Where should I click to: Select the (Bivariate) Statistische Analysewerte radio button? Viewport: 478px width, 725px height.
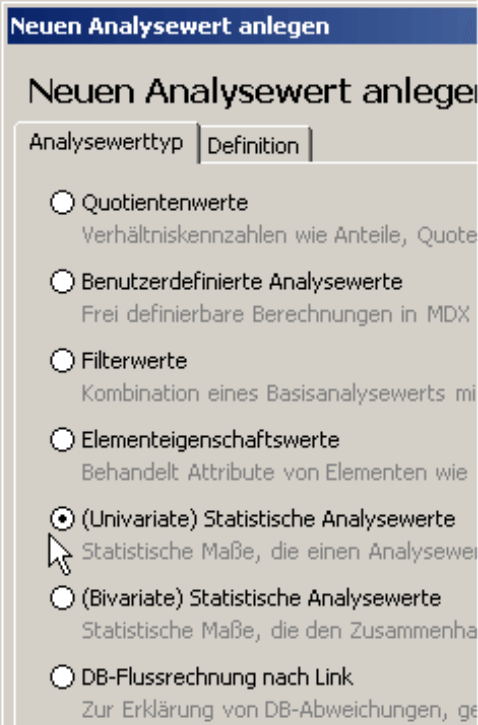pos(62,598)
